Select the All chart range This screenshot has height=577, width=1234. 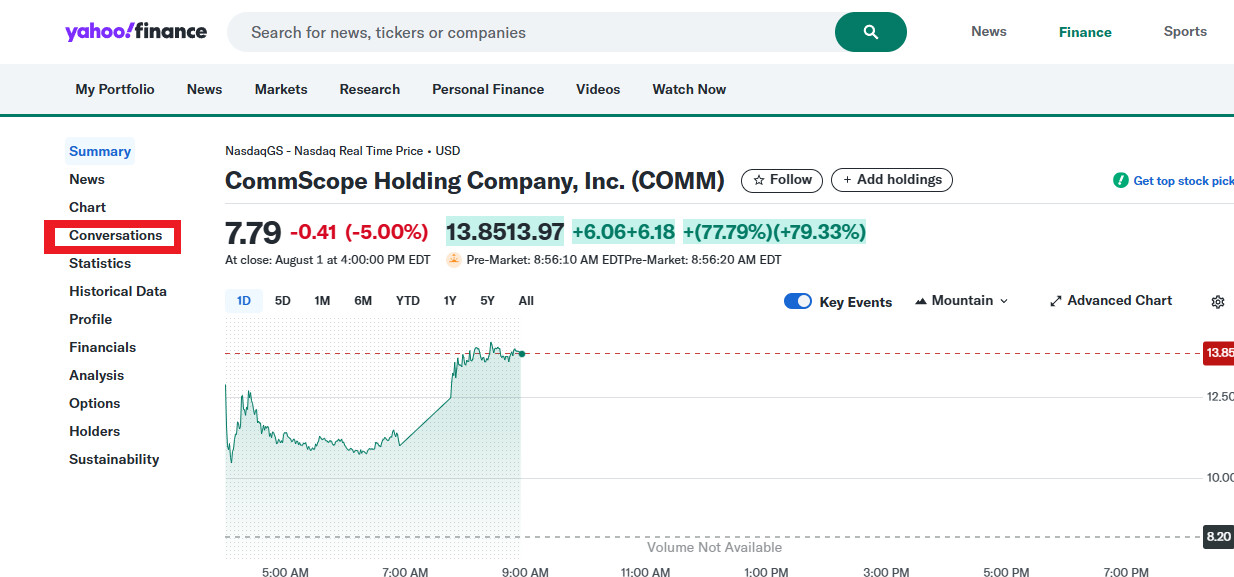point(526,301)
